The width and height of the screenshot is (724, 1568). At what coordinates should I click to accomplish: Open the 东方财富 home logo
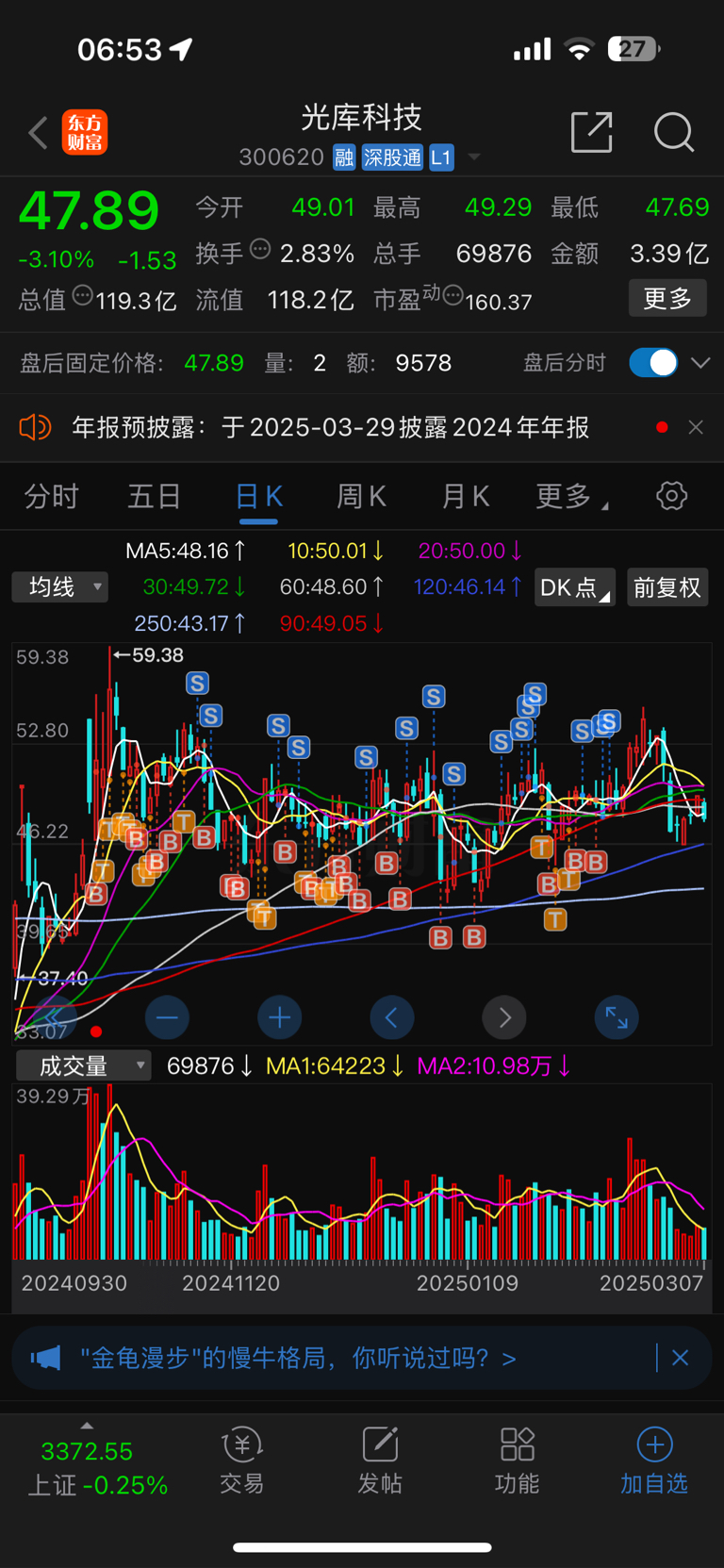click(85, 132)
